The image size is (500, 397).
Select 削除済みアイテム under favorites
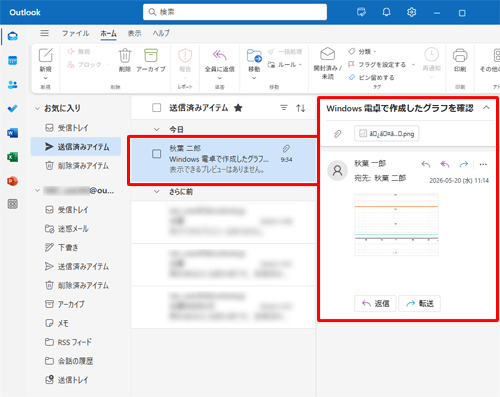(77, 166)
